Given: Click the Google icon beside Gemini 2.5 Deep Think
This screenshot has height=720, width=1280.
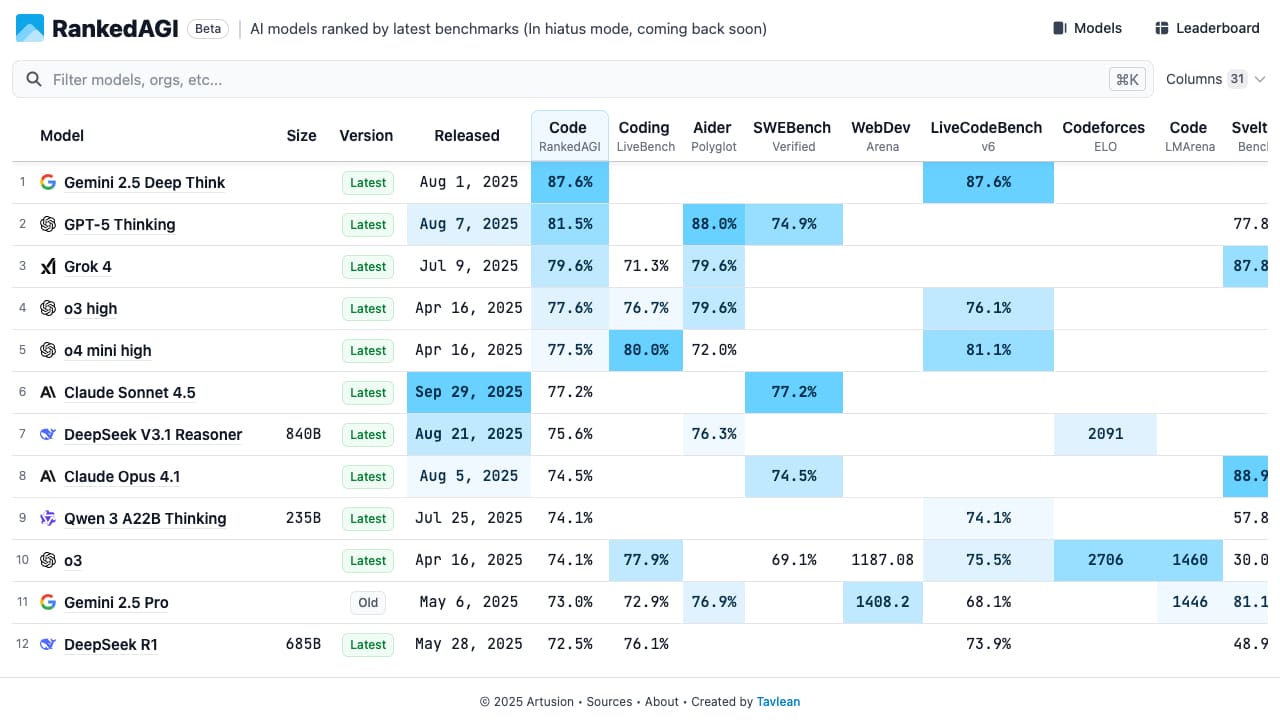Looking at the screenshot, I should (x=48, y=182).
